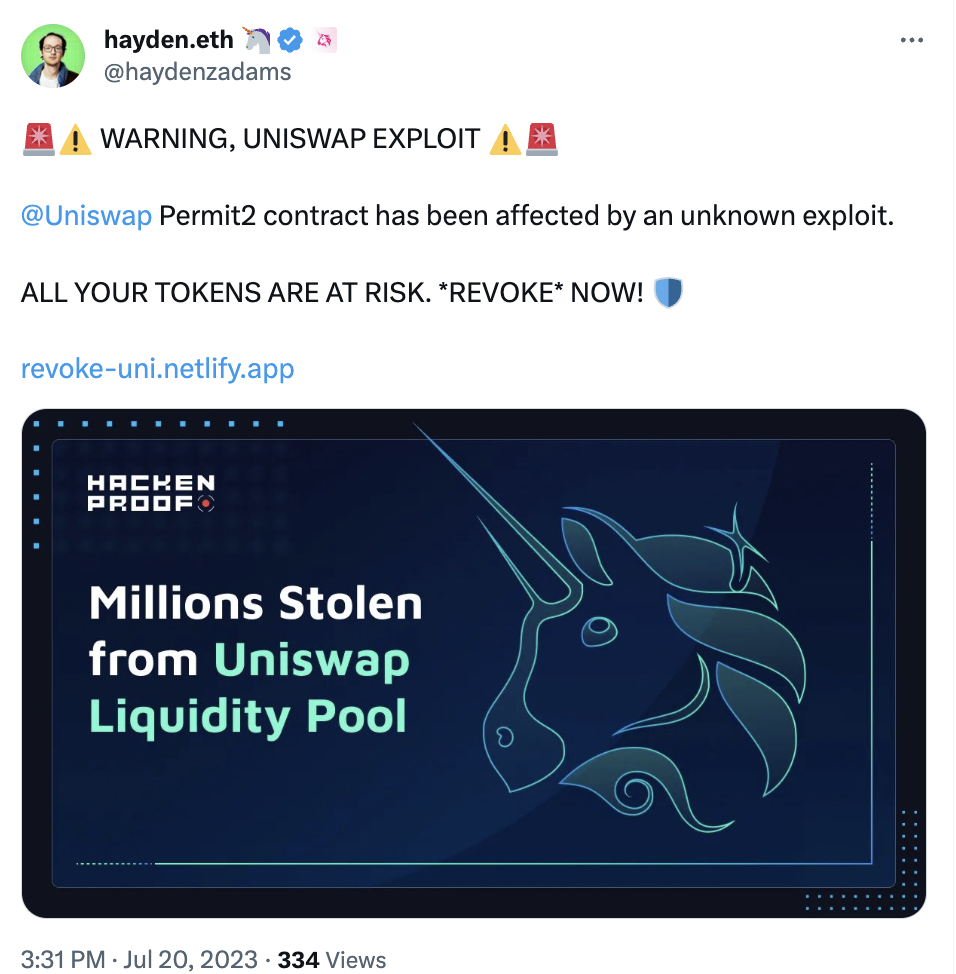The image size is (956, 974).
Task: Click the blue shield emoji after REVOKE NOW
Action: [x=667, y=292]
